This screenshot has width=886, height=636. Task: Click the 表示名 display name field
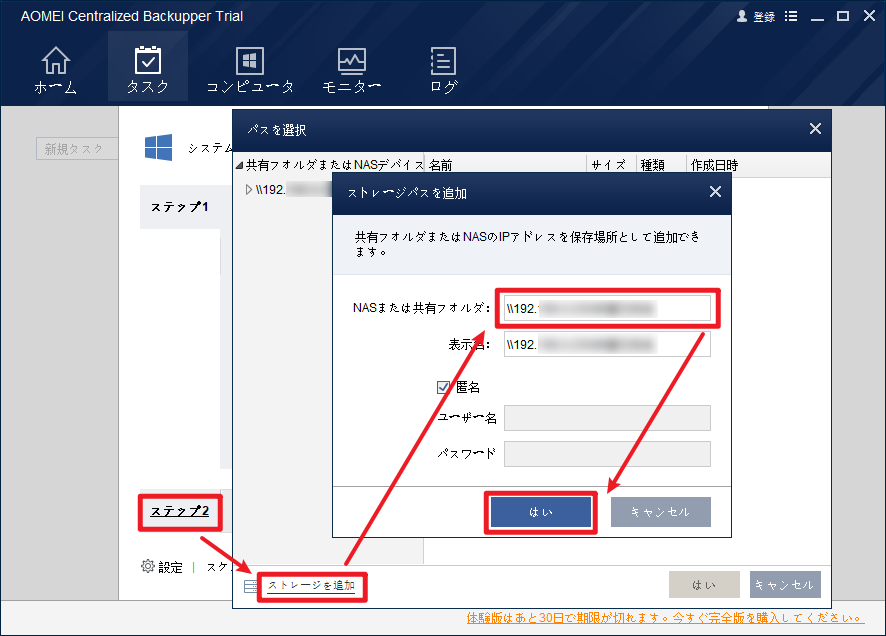tap(607, 344)
